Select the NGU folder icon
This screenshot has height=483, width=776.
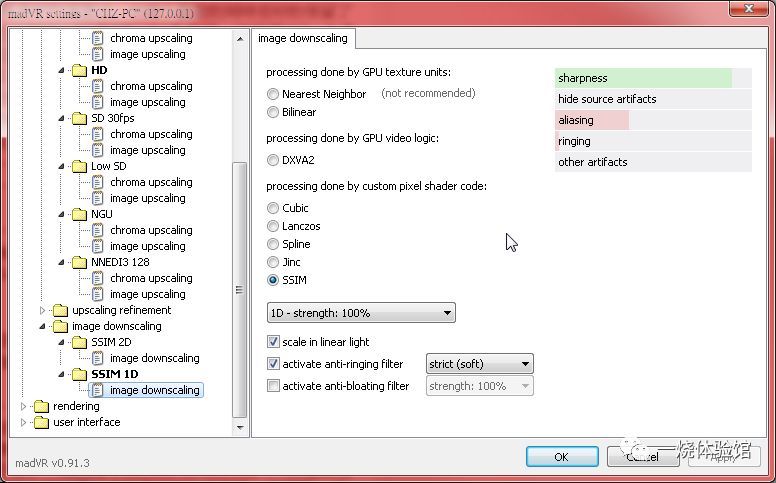pos(80,214)
